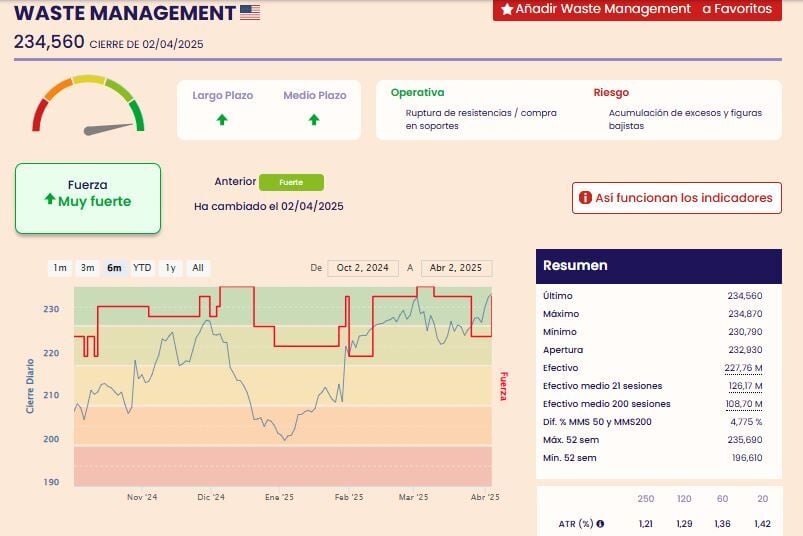
Task: Click the 108,70 M average volume value
Action: pos(744,404)
